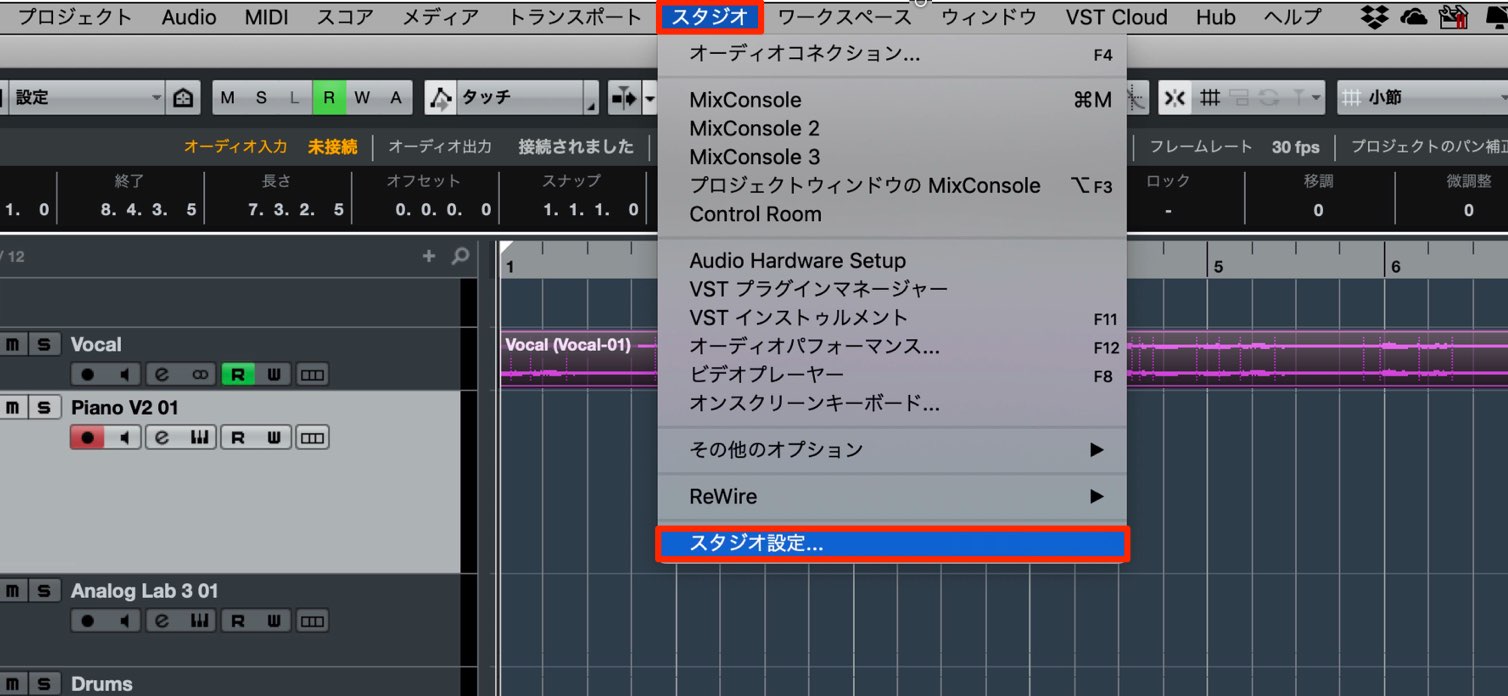Mute the Piano V2 01 track
The height and width of the screenshot is (696, 1508).
[13, 407]
